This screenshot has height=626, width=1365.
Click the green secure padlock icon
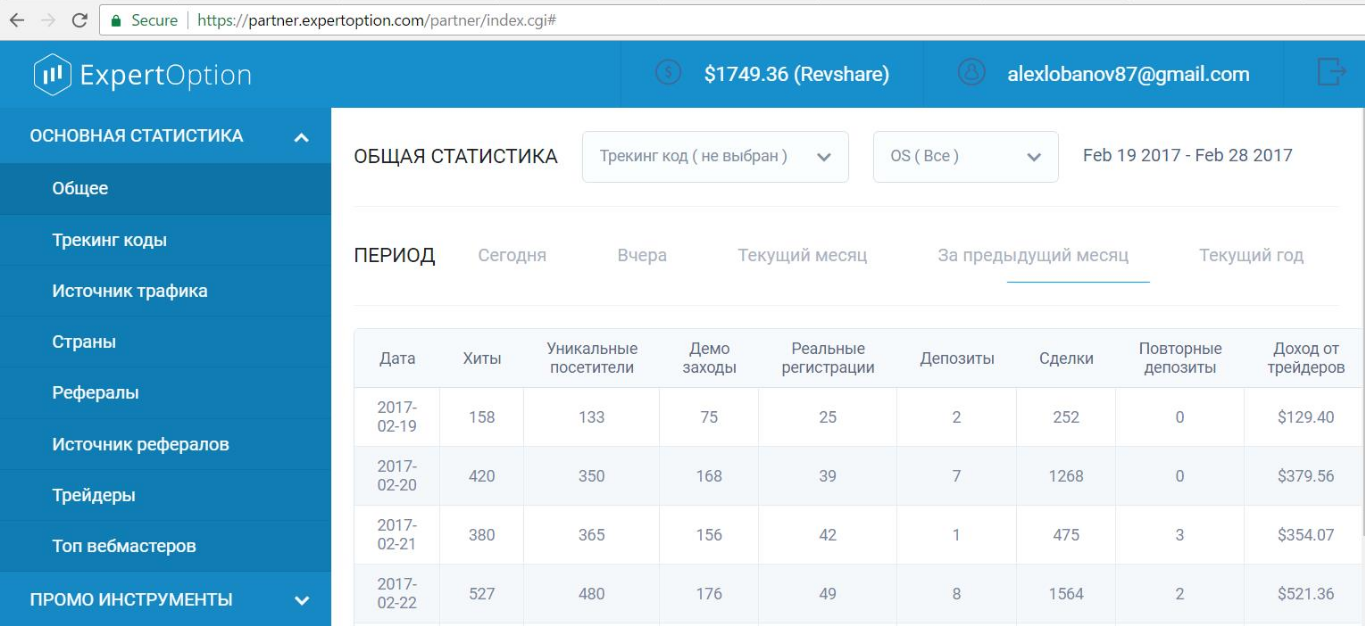coord(117,20)
